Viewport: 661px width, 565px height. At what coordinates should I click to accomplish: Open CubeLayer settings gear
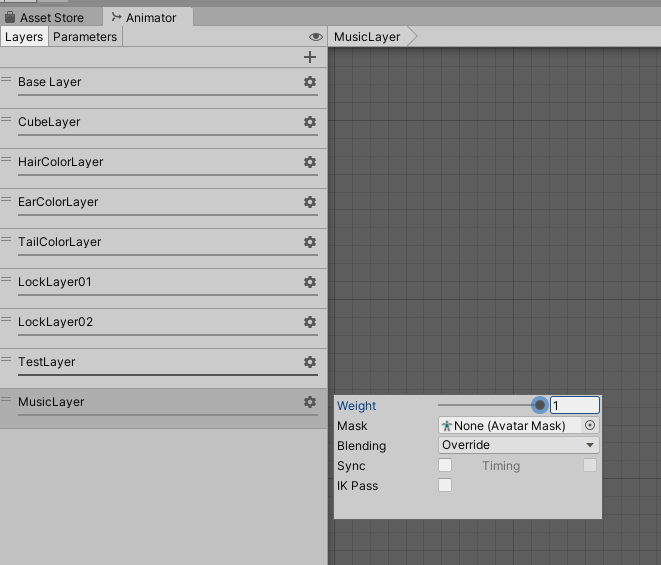click(310, 122)
